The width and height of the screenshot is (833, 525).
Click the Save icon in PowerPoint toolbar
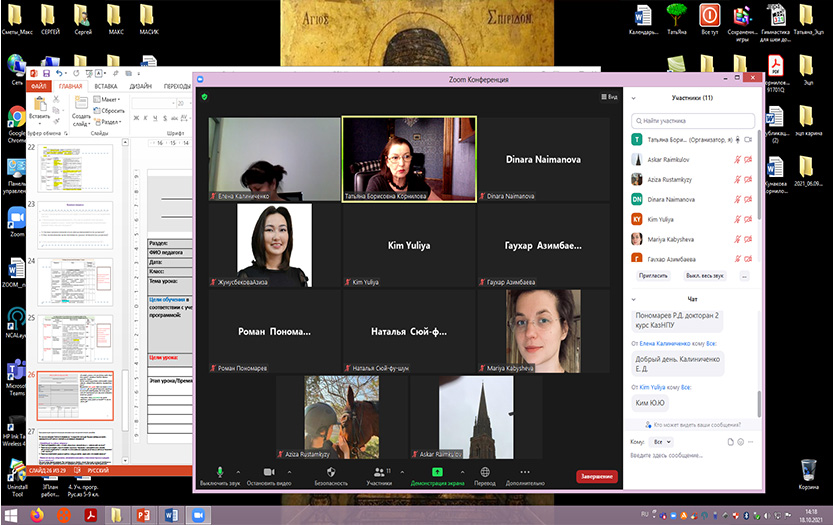click(x=45, y=73)
